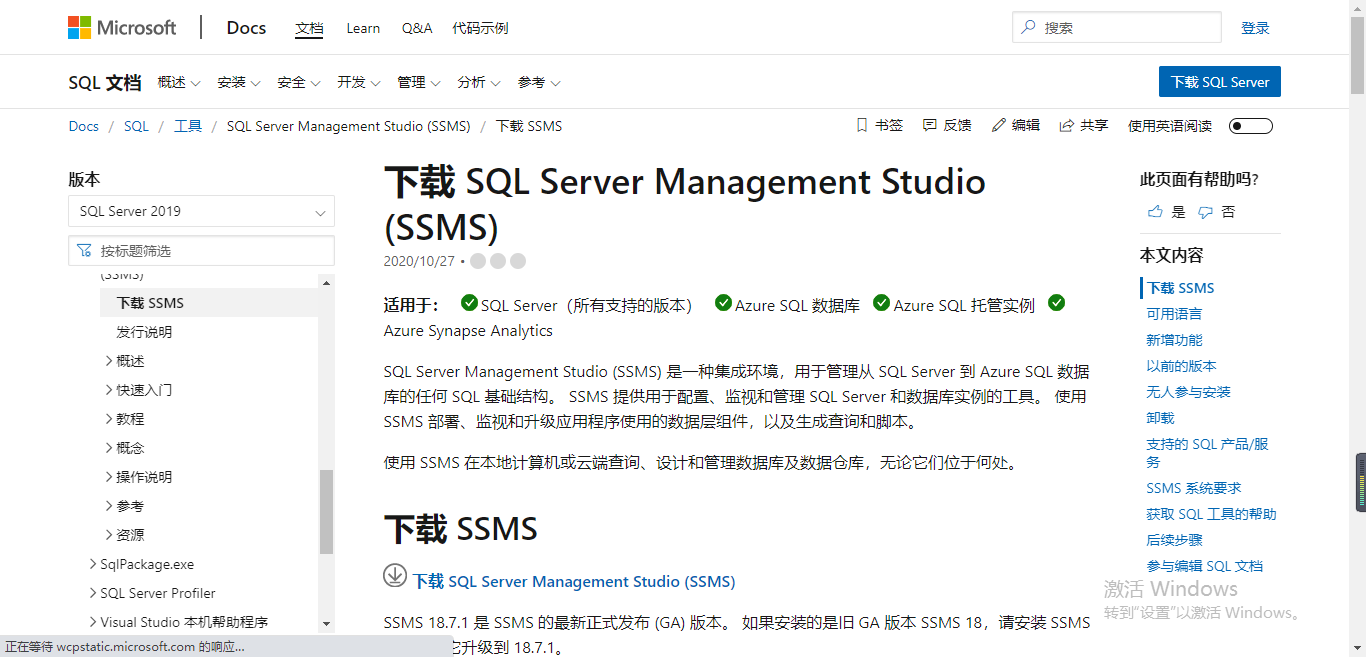
Task: Click the 反馈 feedback icon
Action: [x=930, y=125]
